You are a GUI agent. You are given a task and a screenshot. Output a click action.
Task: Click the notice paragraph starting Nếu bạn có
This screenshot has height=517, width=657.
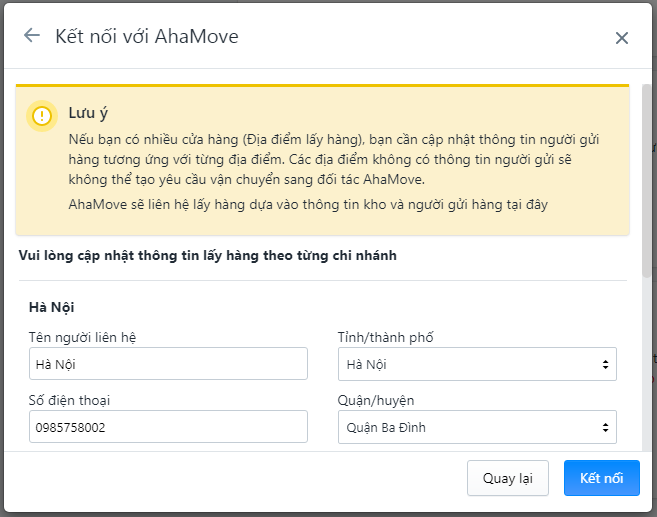(334, 159)
